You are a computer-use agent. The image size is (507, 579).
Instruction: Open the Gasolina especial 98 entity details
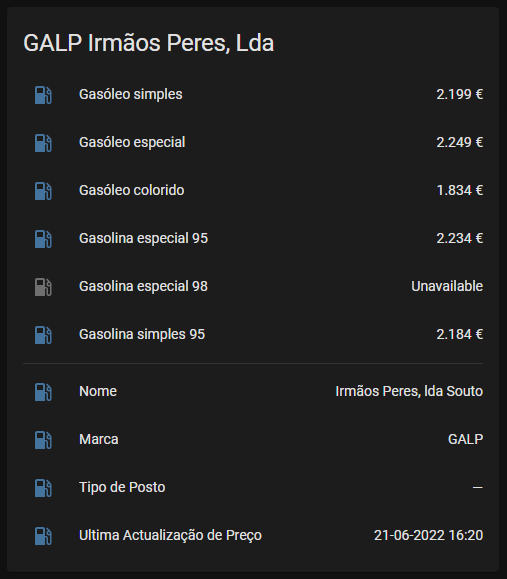click(253, 287)
